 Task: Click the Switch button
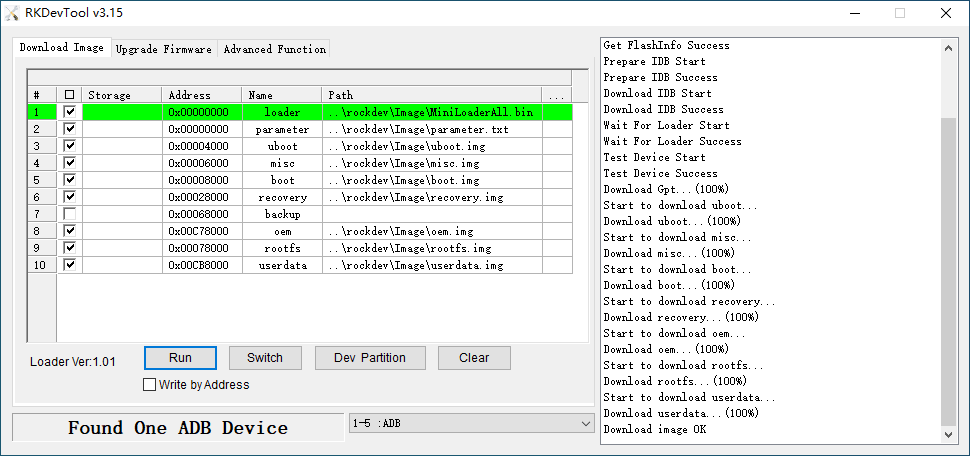click(265, 358)
